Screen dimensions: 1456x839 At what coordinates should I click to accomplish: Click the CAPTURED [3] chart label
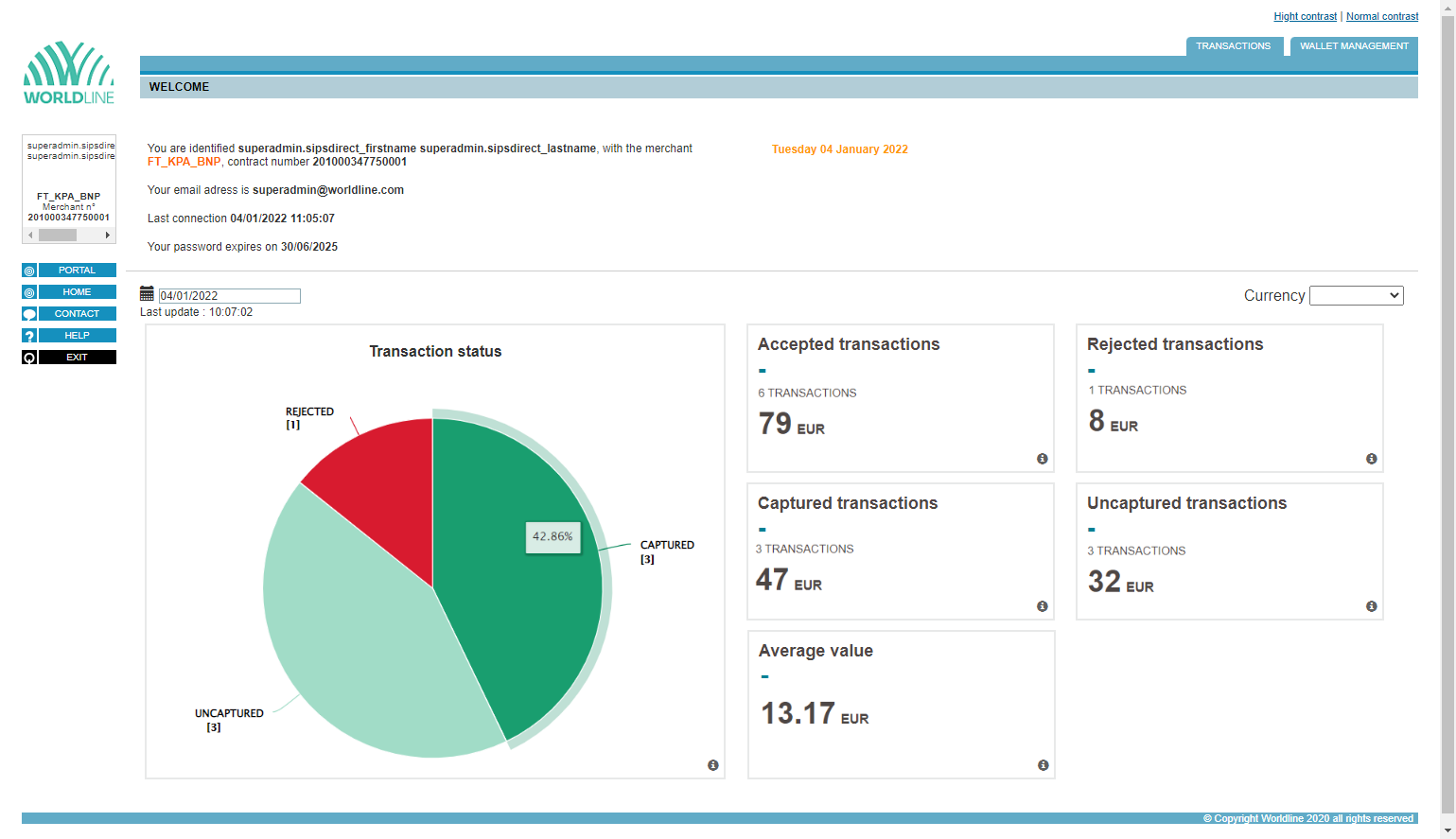(667, 552)
